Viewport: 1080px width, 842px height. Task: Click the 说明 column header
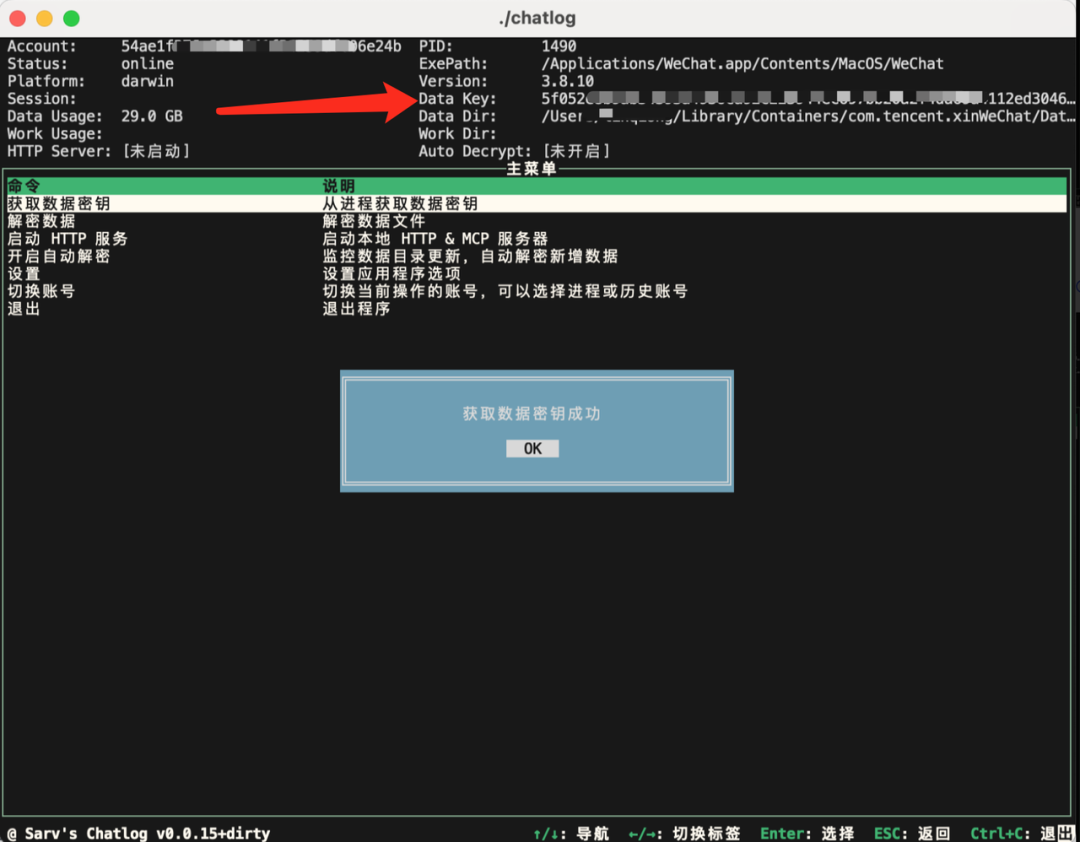tap(339, 186)
